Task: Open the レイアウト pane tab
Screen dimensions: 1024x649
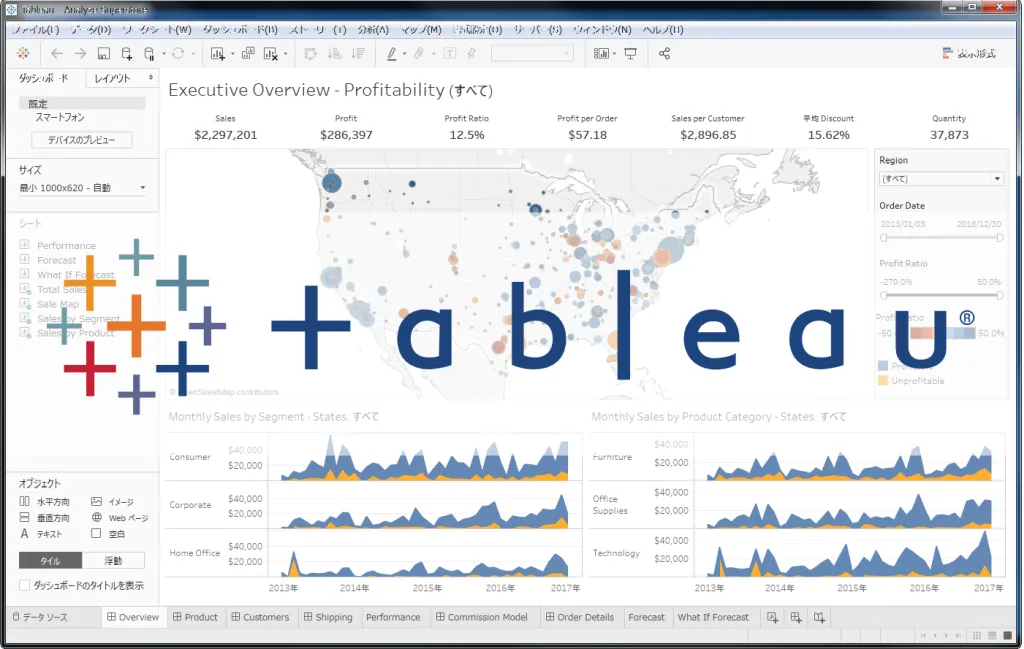Action: pos(118,78)
